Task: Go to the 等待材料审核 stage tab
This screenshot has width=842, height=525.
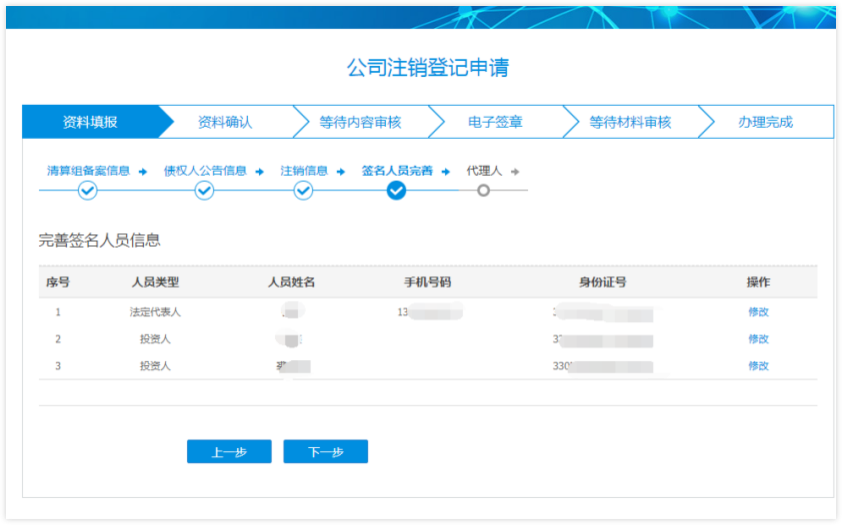Action: pyautogui.click(x=630, y=122)
